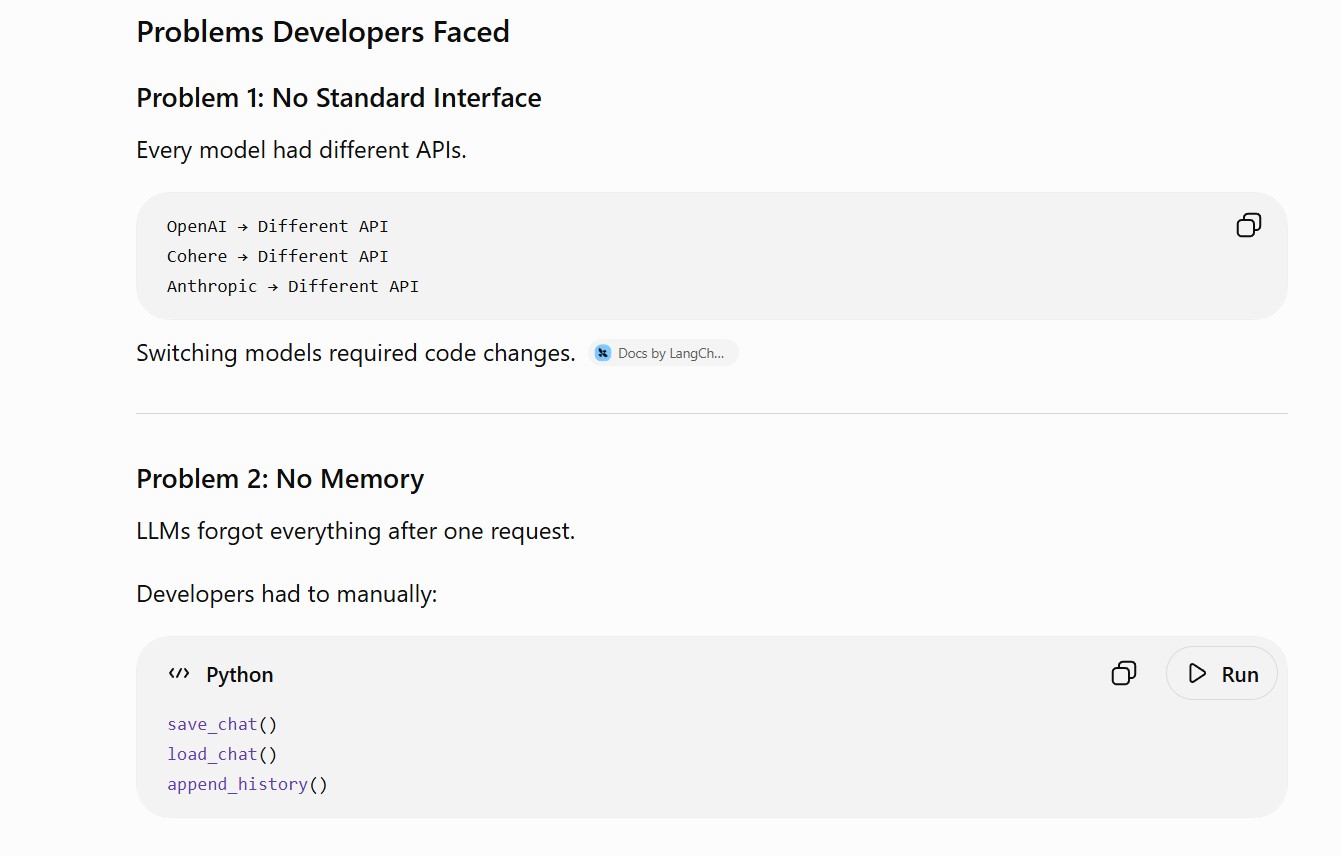The image size is (1341, 856).
Task: Click the 'Problems Developers Faced' heading
Action: (323, 32)
